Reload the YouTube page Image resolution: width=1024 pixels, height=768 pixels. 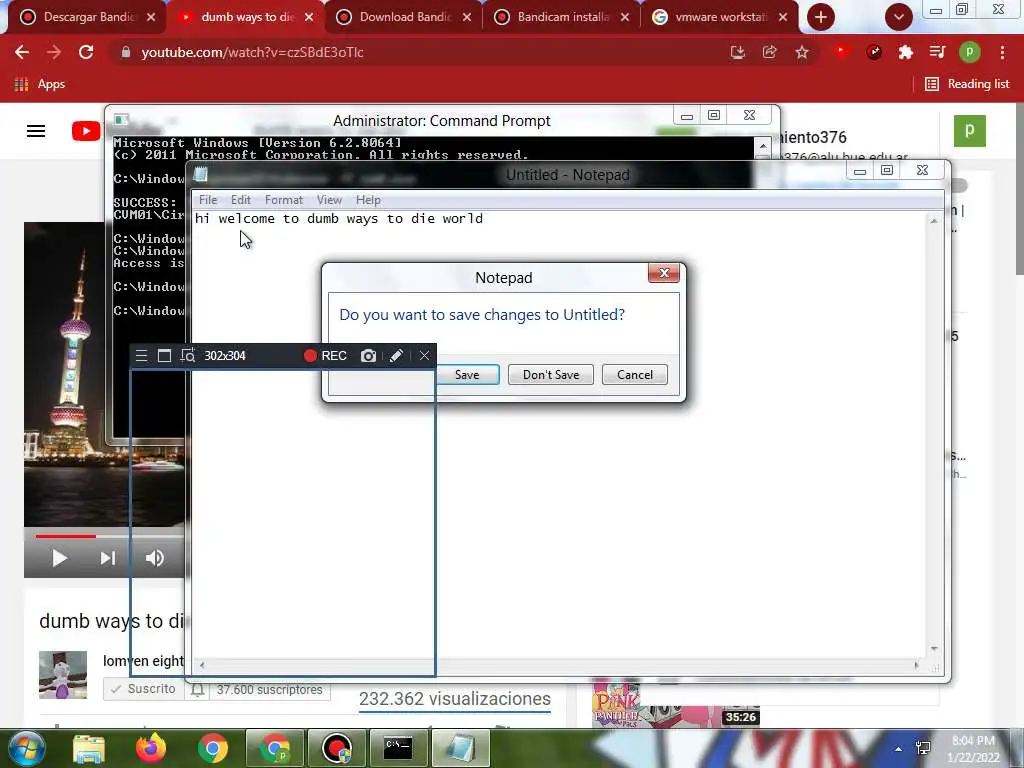tap(86, 52)
